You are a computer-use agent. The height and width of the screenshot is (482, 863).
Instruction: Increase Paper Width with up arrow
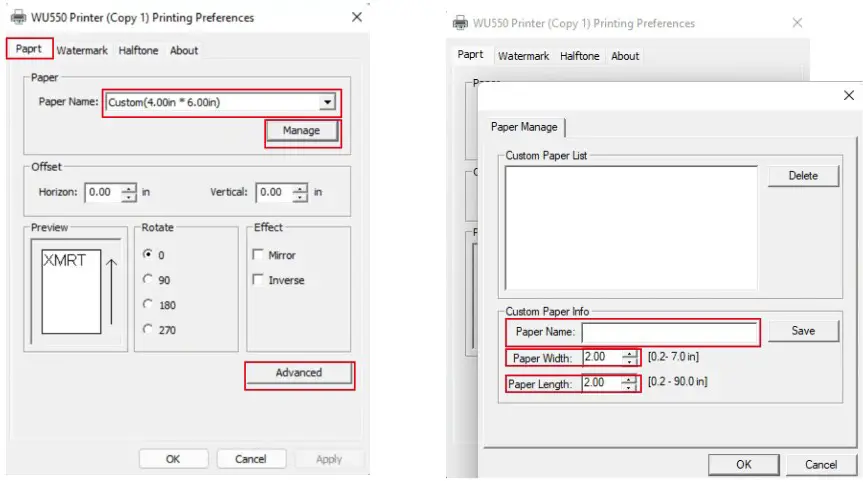point(630,354)
